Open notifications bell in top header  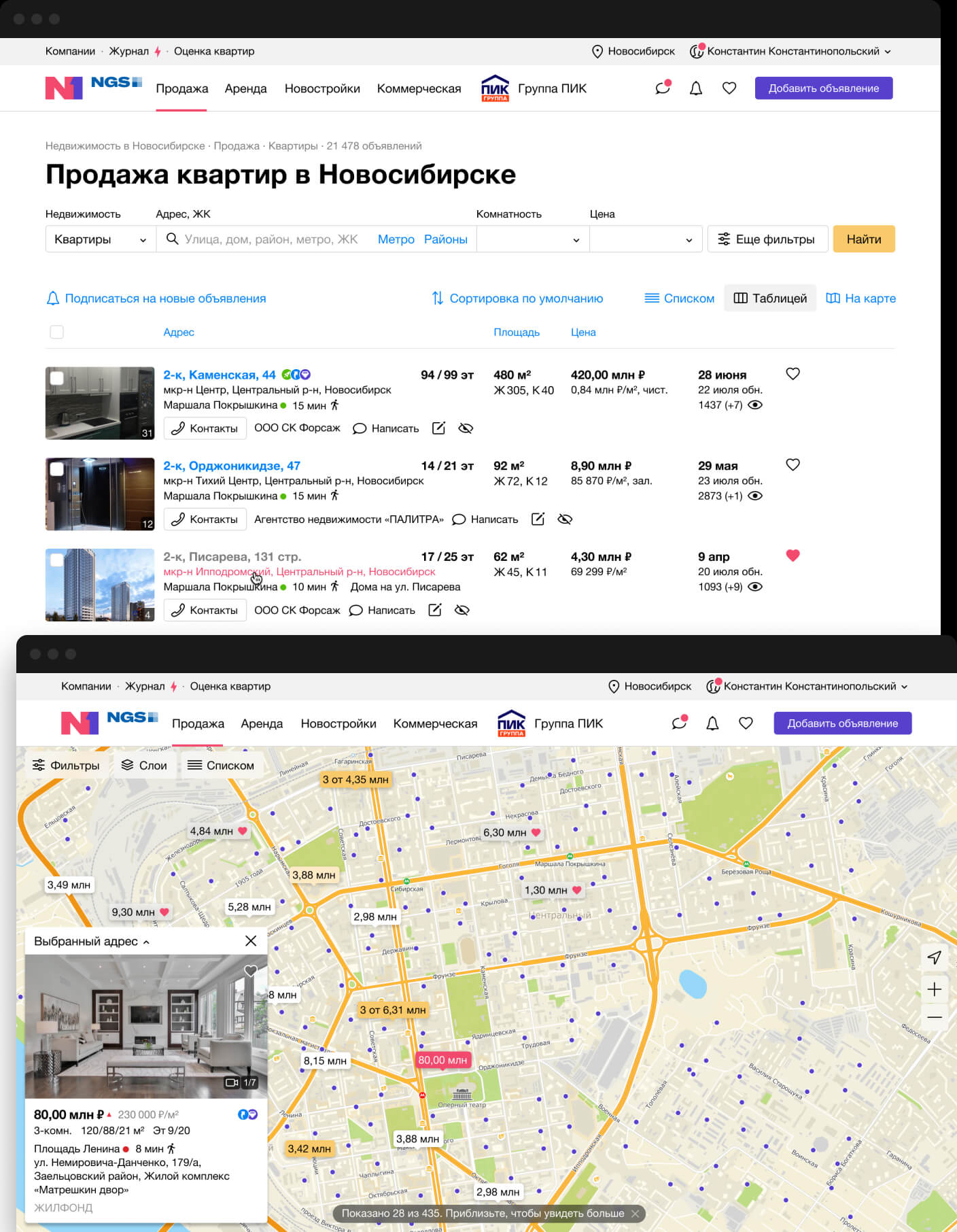click(x=695, y=88)
